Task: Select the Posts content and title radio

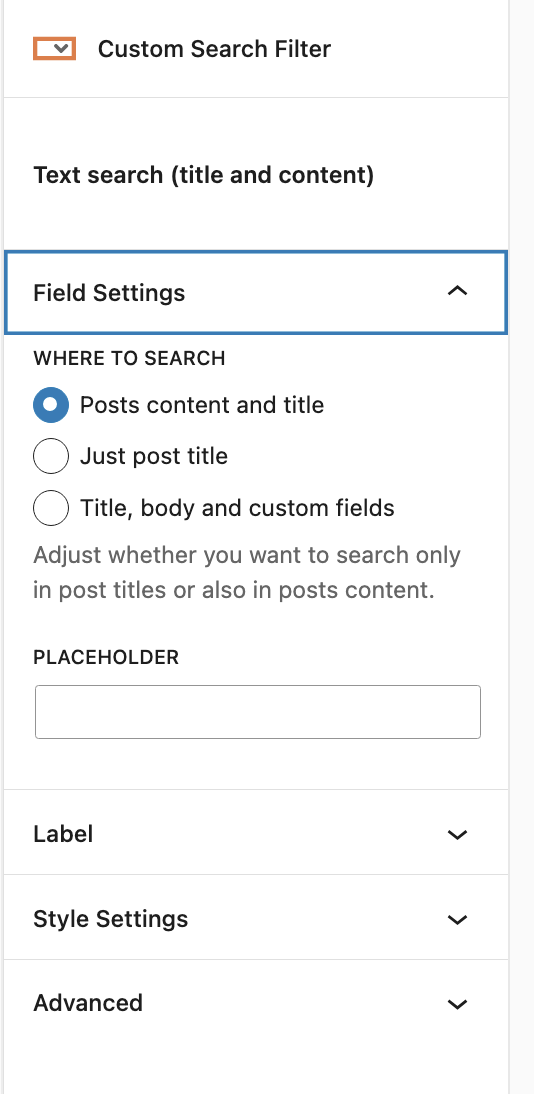Action: coord(51,405)
